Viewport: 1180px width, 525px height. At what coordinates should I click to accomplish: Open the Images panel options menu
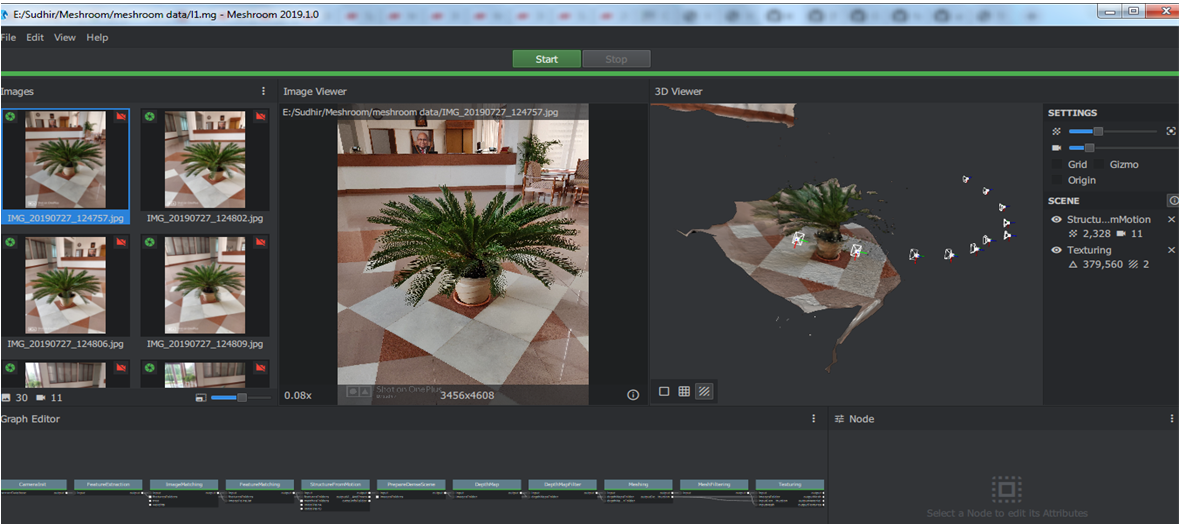263,91
